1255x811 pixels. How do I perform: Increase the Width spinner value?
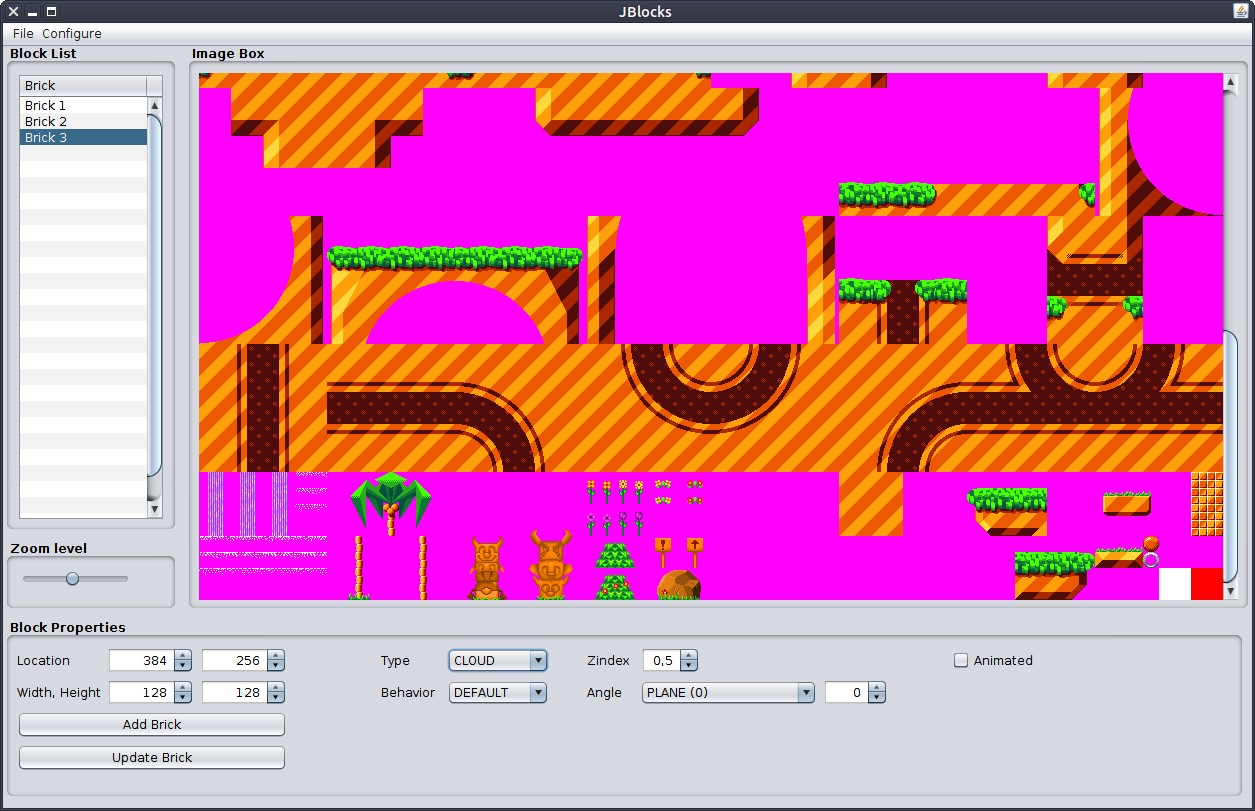(x=182, y=687)
